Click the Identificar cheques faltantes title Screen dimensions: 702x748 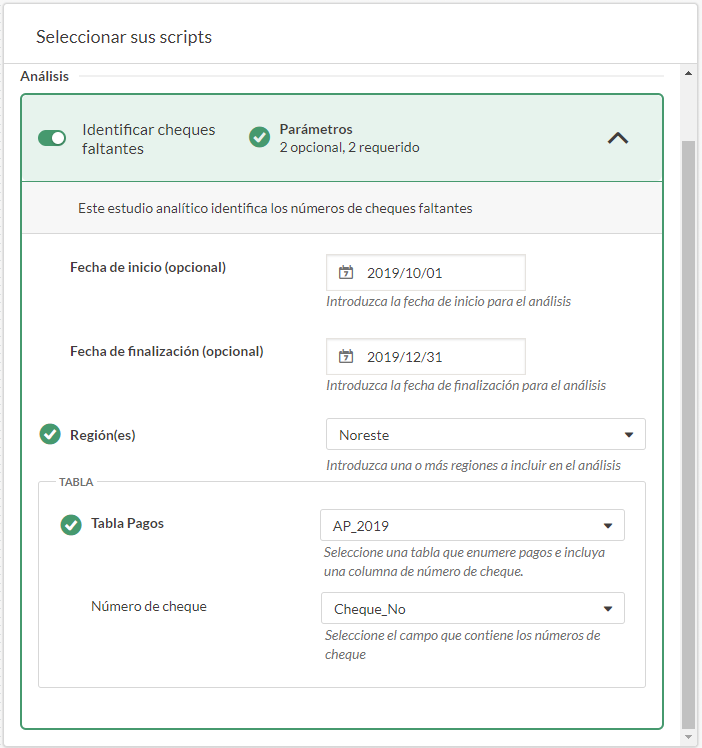148,139
